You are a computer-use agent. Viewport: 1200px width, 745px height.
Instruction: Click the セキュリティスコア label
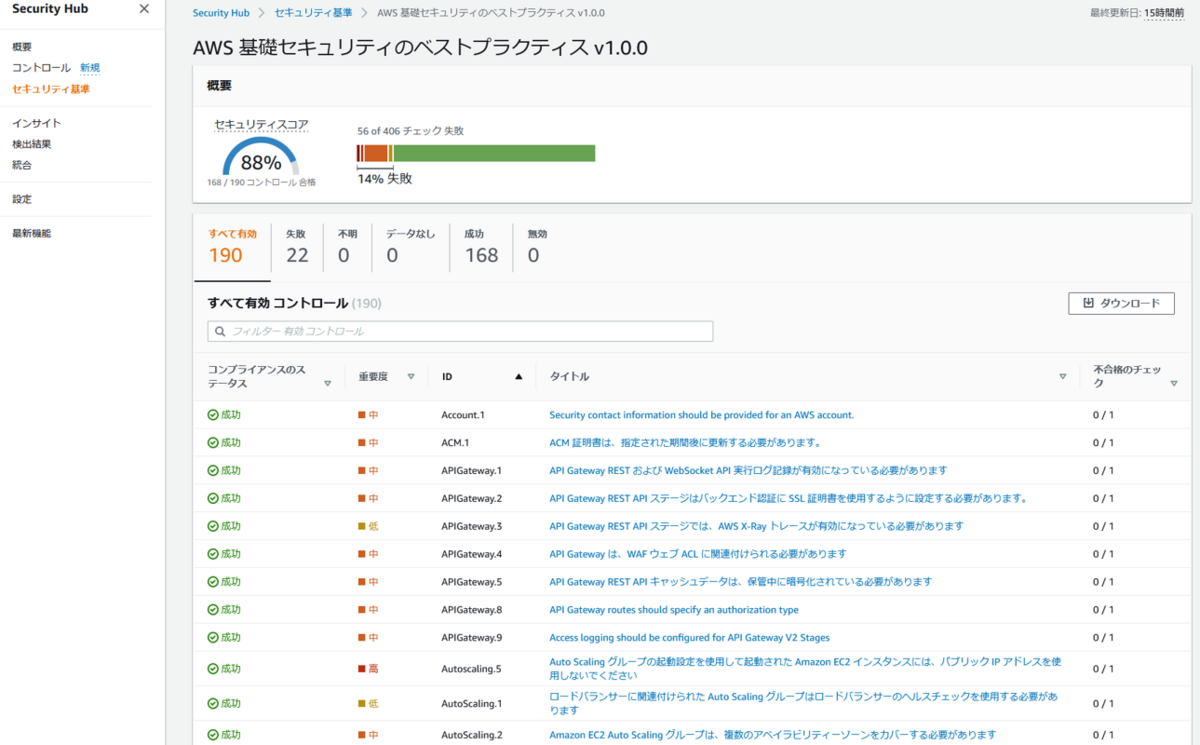coord(261,125)
